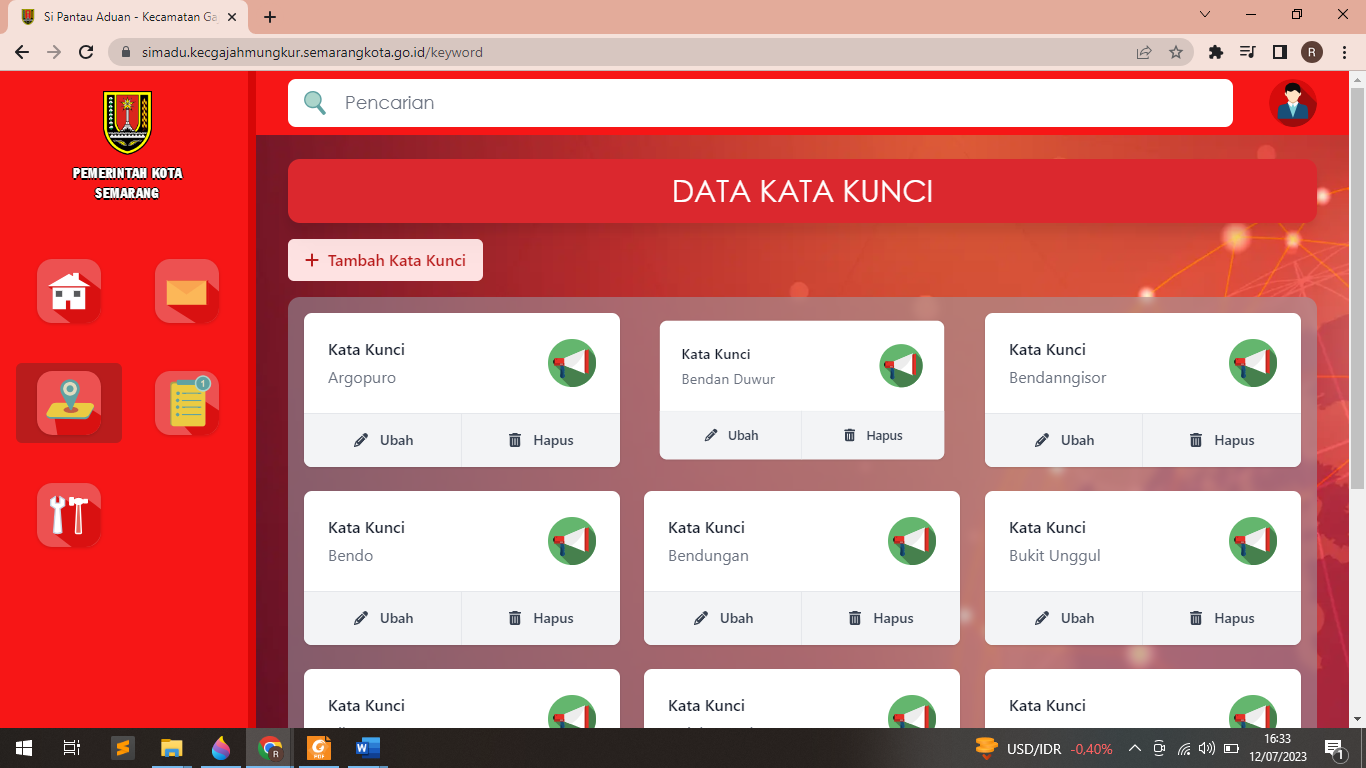Viewport: 1366px width, 768px height.
Task: Open the envelope messages icon in sidebar
Action: tap(187, 291)
